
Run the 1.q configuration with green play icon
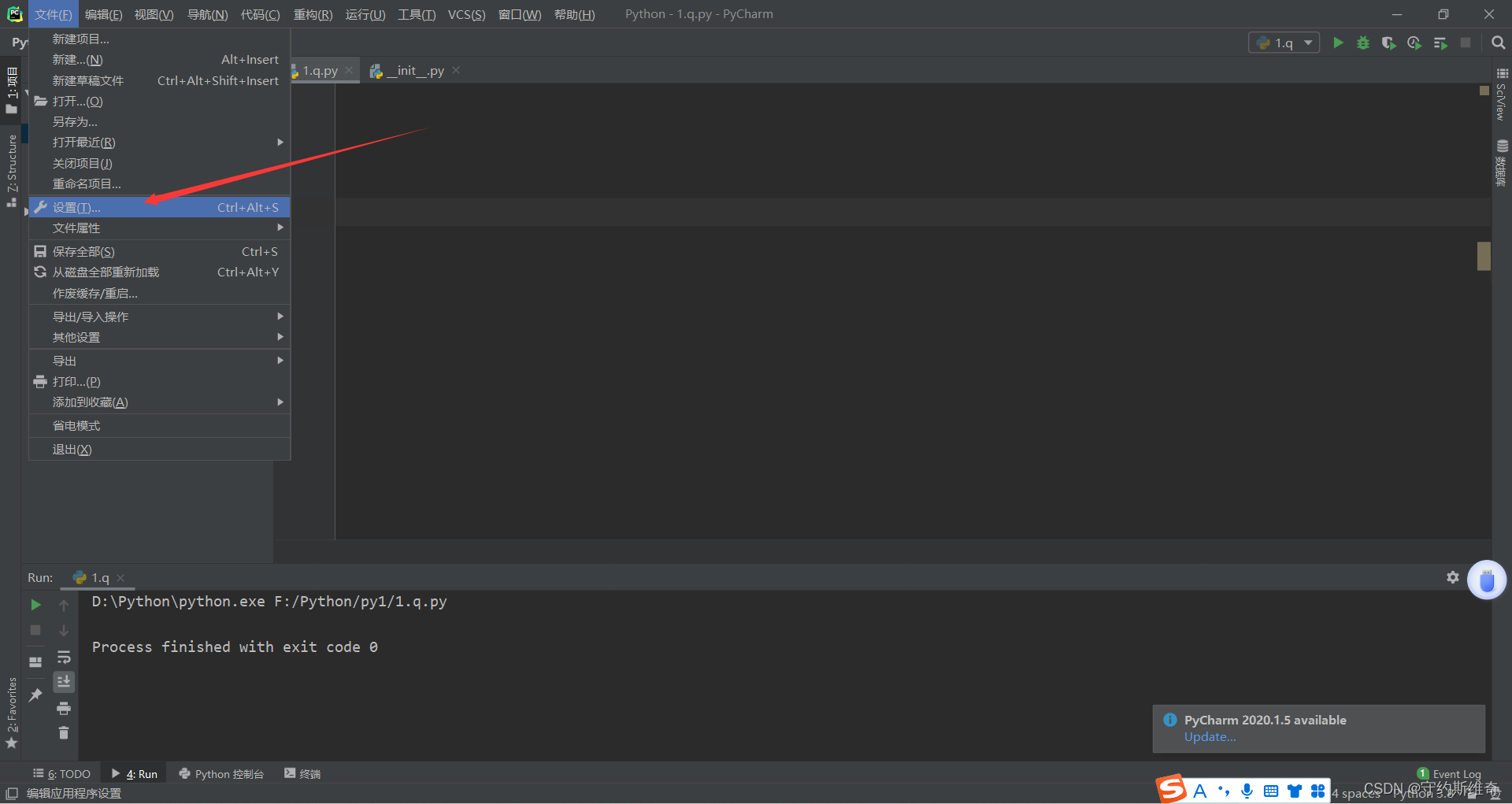(1338, 43)
